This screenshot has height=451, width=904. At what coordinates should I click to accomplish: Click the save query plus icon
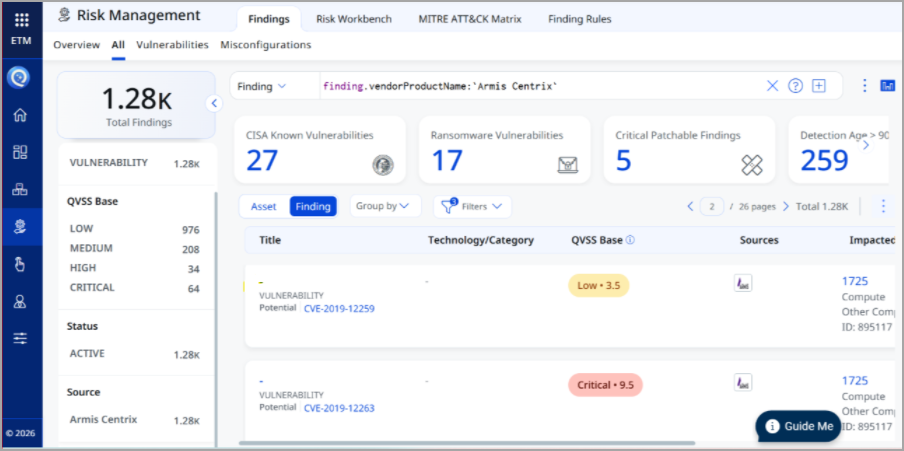pyautogui.click(x=819, y=86)
